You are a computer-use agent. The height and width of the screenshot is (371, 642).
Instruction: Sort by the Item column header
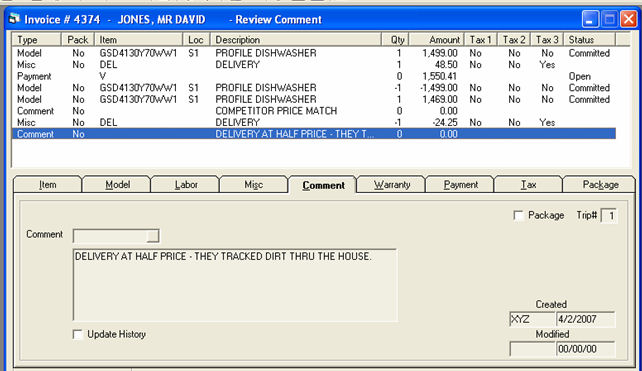138,40
